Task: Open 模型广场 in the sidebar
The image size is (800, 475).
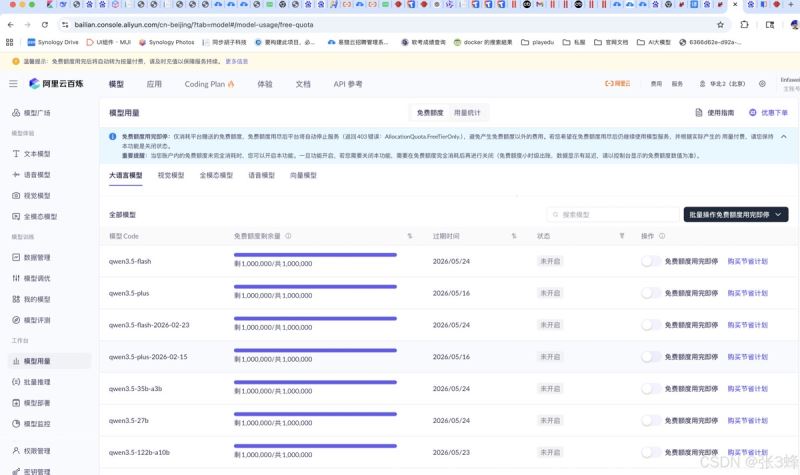Action: tap(31, 113)
